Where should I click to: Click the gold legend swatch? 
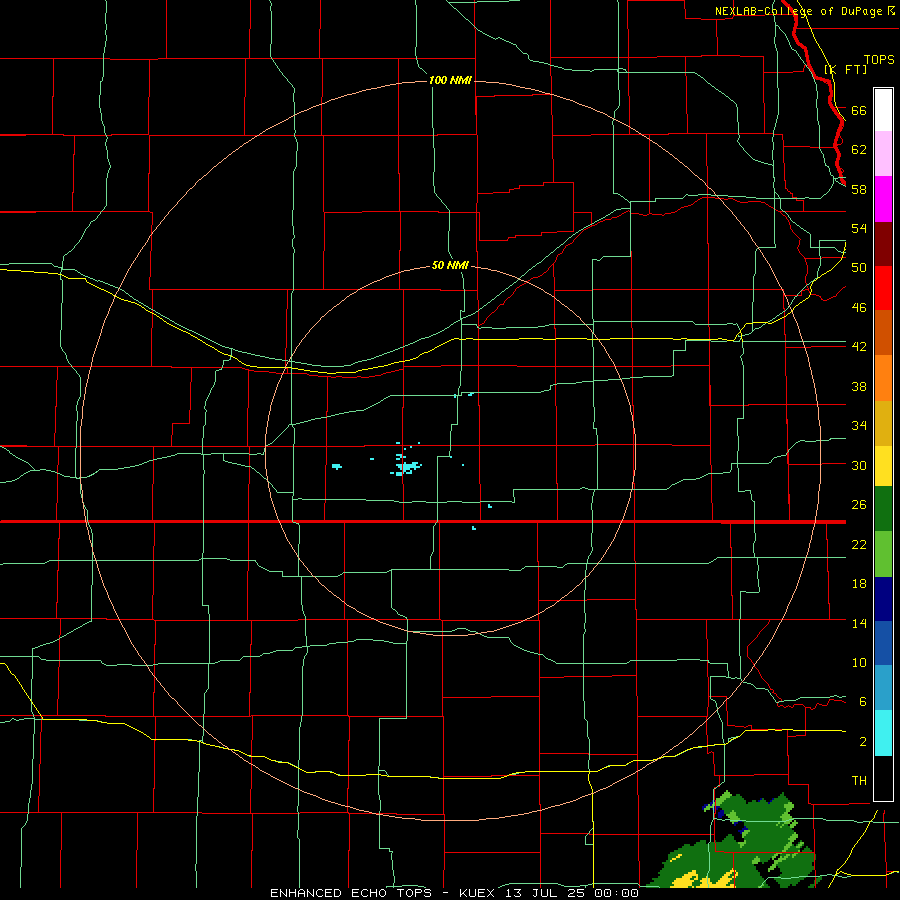click(x=883, y=423)
